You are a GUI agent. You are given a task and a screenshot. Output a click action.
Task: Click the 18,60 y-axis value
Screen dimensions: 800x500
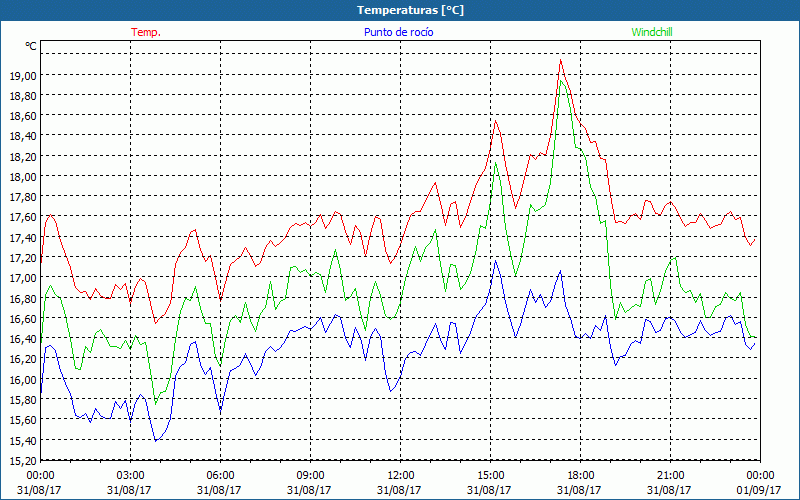[23, 116]
